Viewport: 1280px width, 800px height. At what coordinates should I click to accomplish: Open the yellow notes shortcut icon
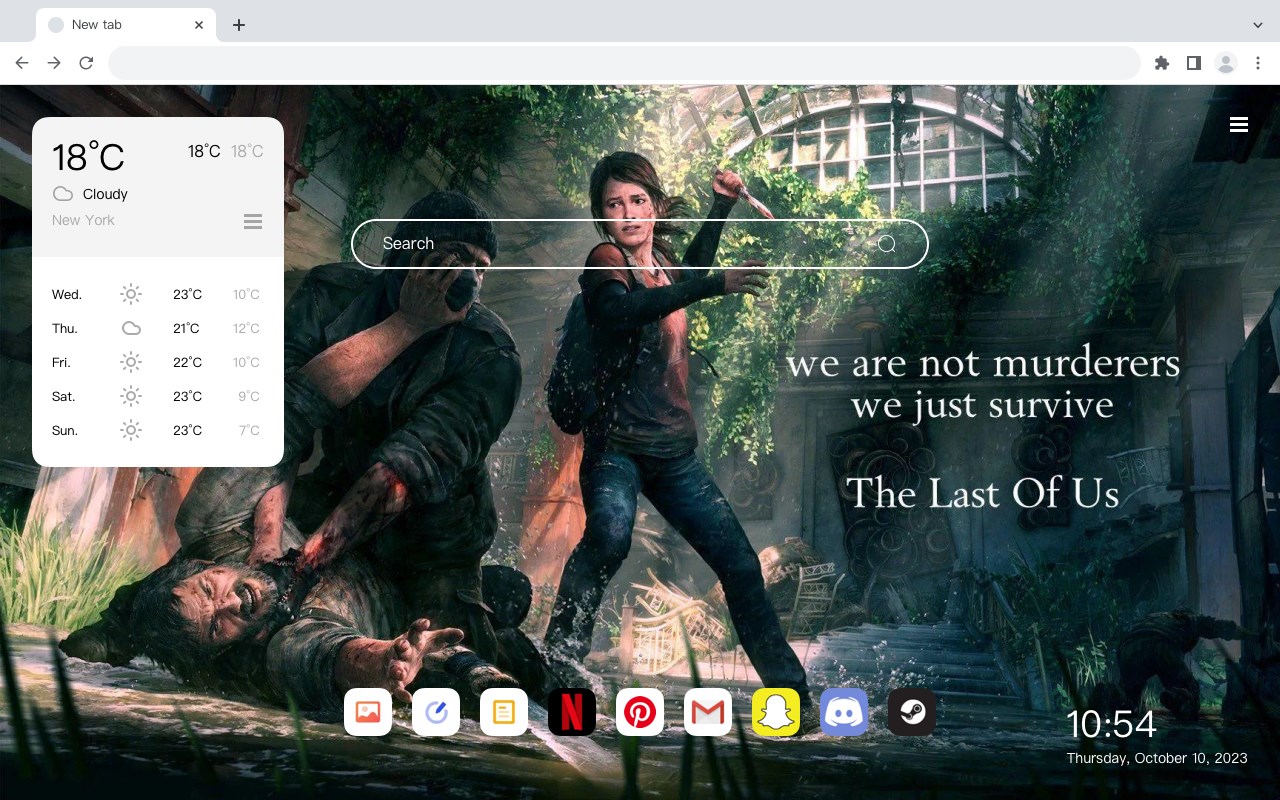[504, 712]
